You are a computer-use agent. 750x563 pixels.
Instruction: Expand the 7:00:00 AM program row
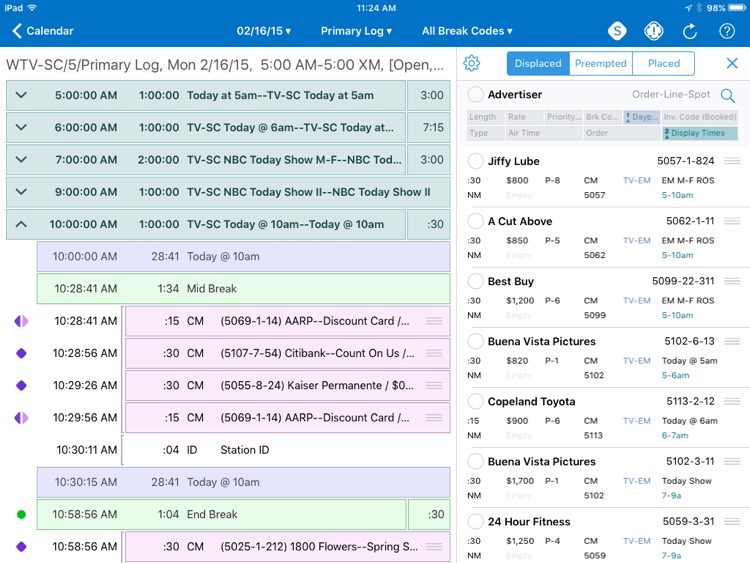click(x=21, y=159)
